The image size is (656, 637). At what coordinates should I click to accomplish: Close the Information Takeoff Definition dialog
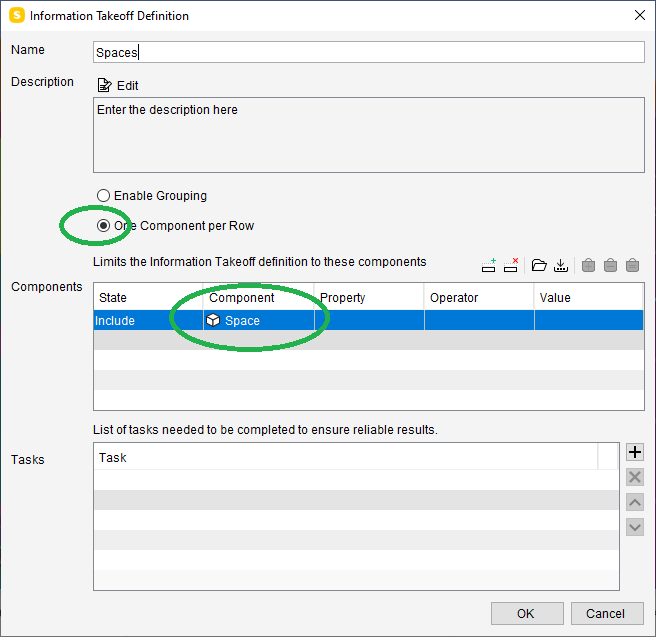click(640, 15)
